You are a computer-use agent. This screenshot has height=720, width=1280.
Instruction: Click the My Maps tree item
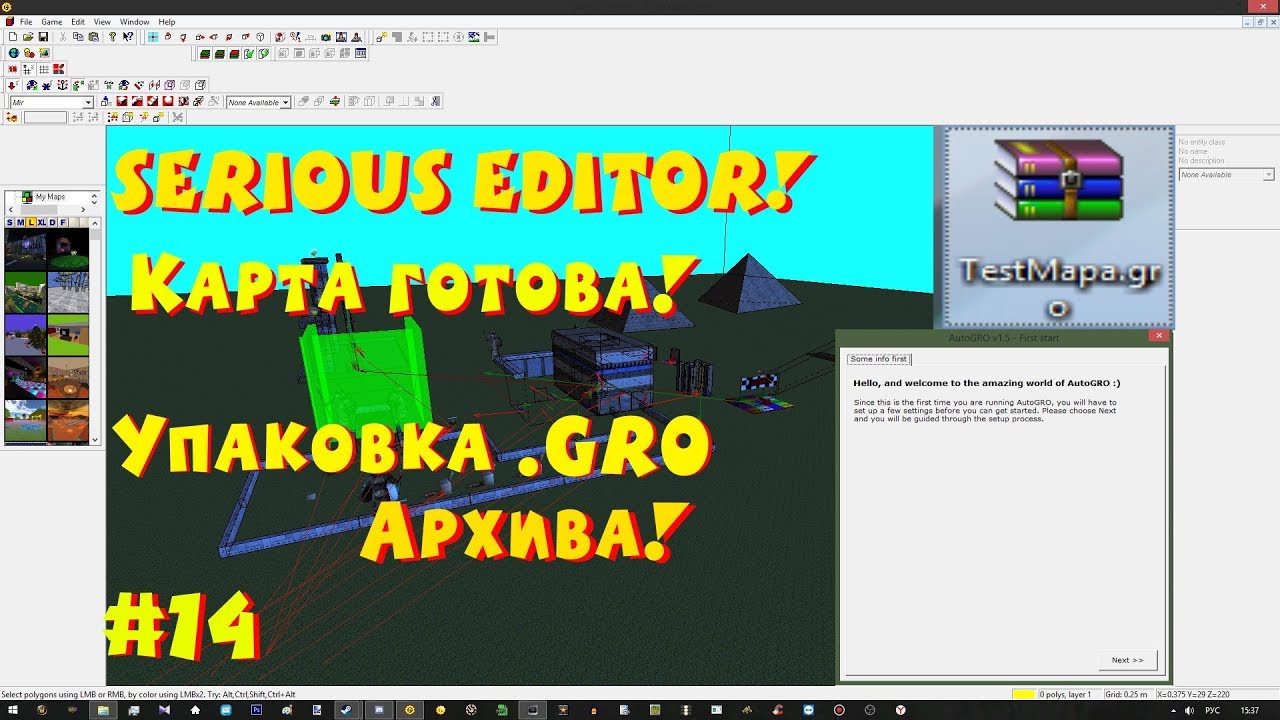point(50,197)
